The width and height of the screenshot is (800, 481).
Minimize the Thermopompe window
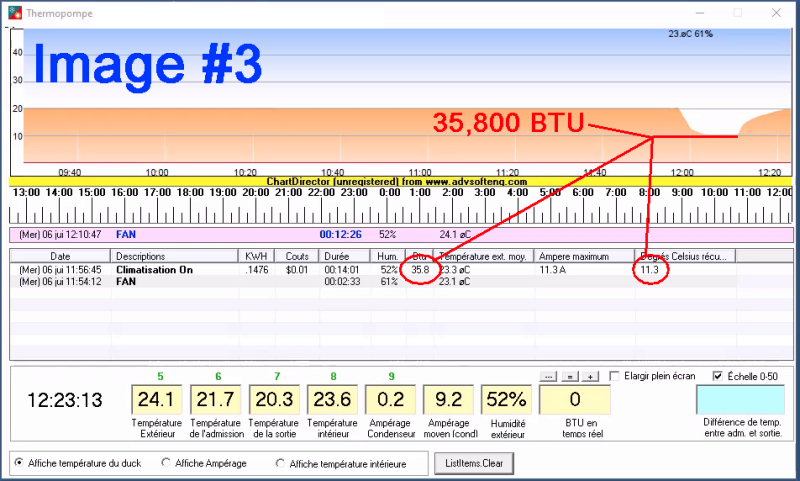coord(700,13)
